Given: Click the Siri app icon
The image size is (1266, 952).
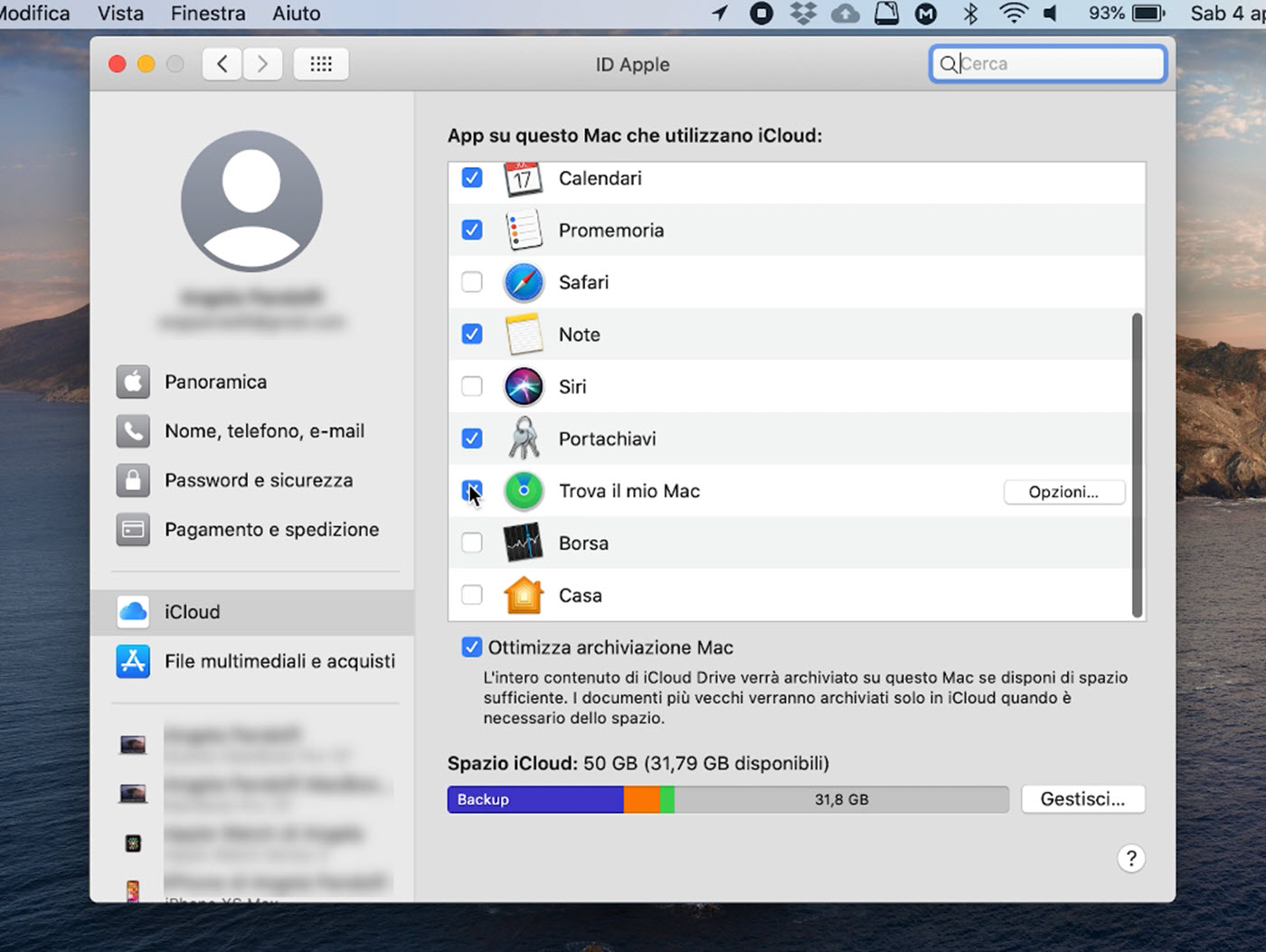Looking at the screenshot, I should point(524,387).
